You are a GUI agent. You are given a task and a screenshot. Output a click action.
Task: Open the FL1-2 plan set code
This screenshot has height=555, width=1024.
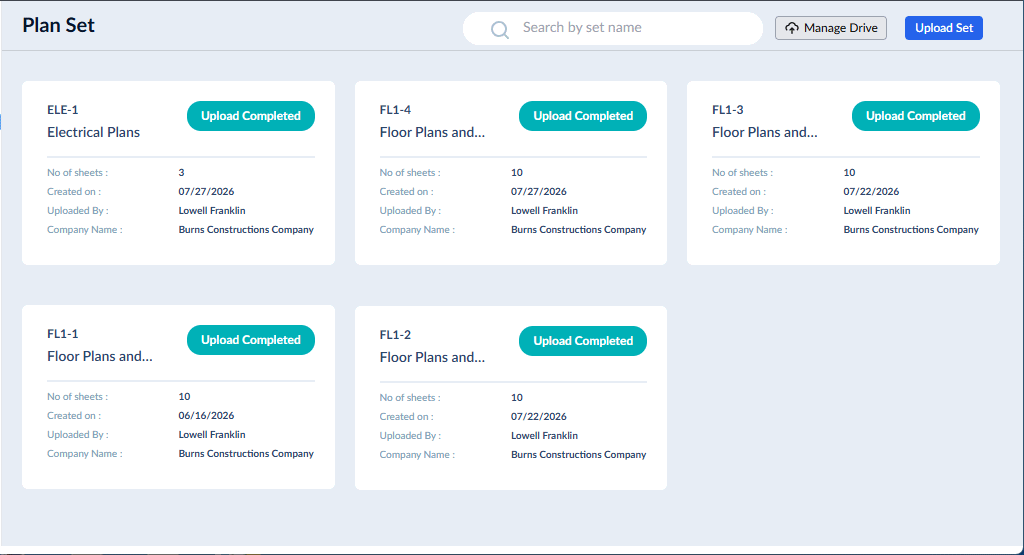pyautogui.click(x=395, y=335)
